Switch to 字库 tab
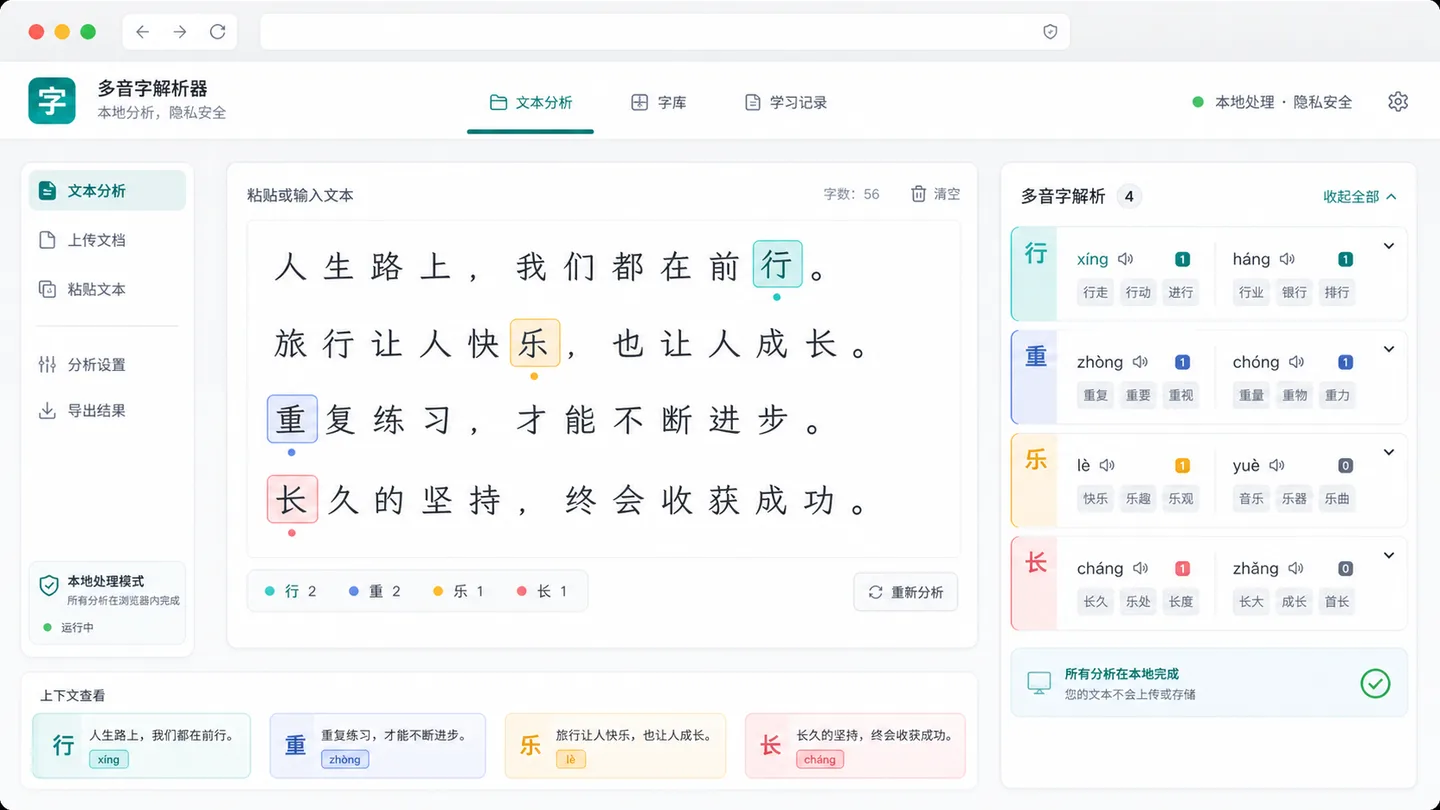This screenshot has height=810, width=1440. click(658, 102)
